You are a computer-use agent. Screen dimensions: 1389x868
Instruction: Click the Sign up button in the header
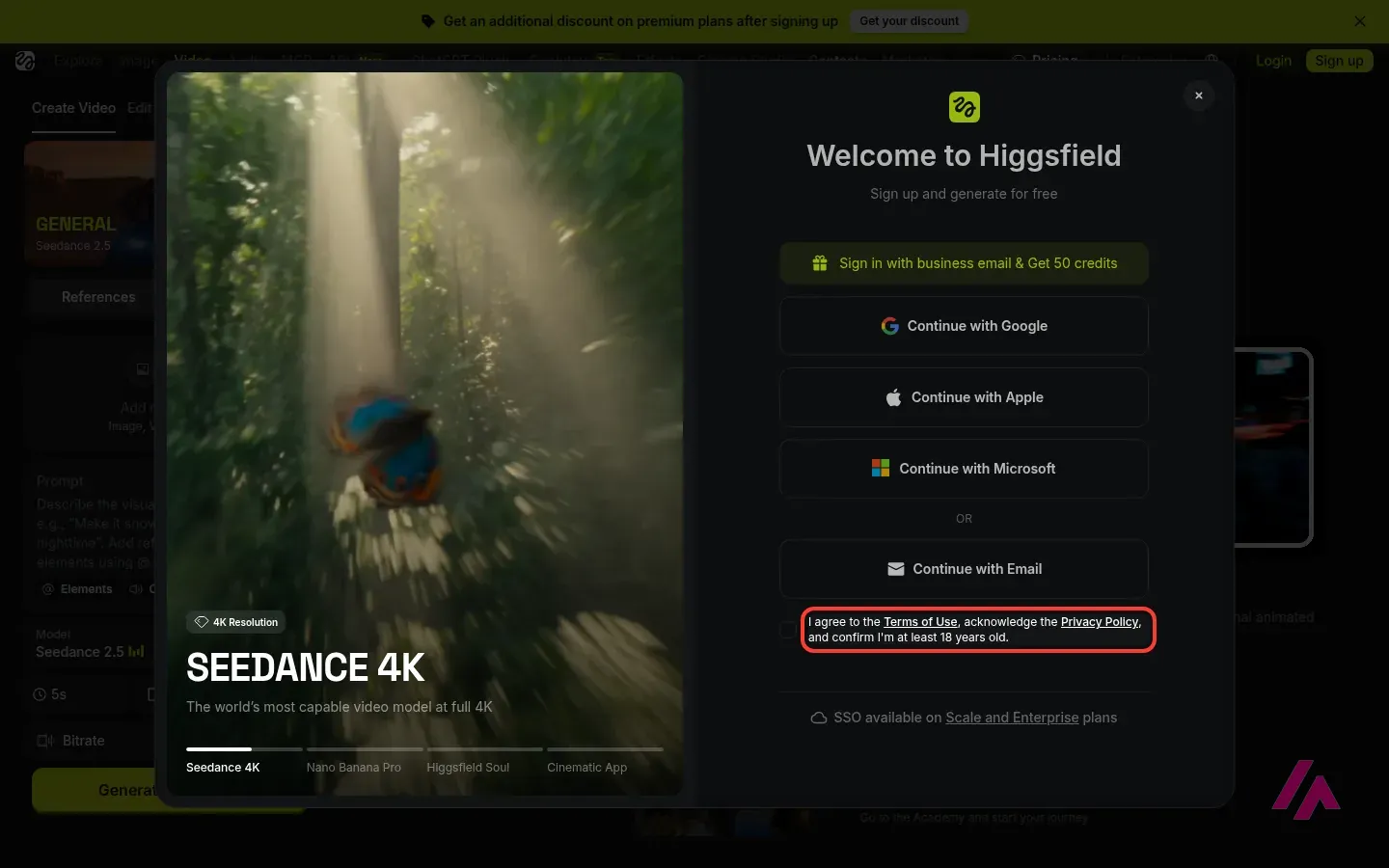tap(1339, 61)
